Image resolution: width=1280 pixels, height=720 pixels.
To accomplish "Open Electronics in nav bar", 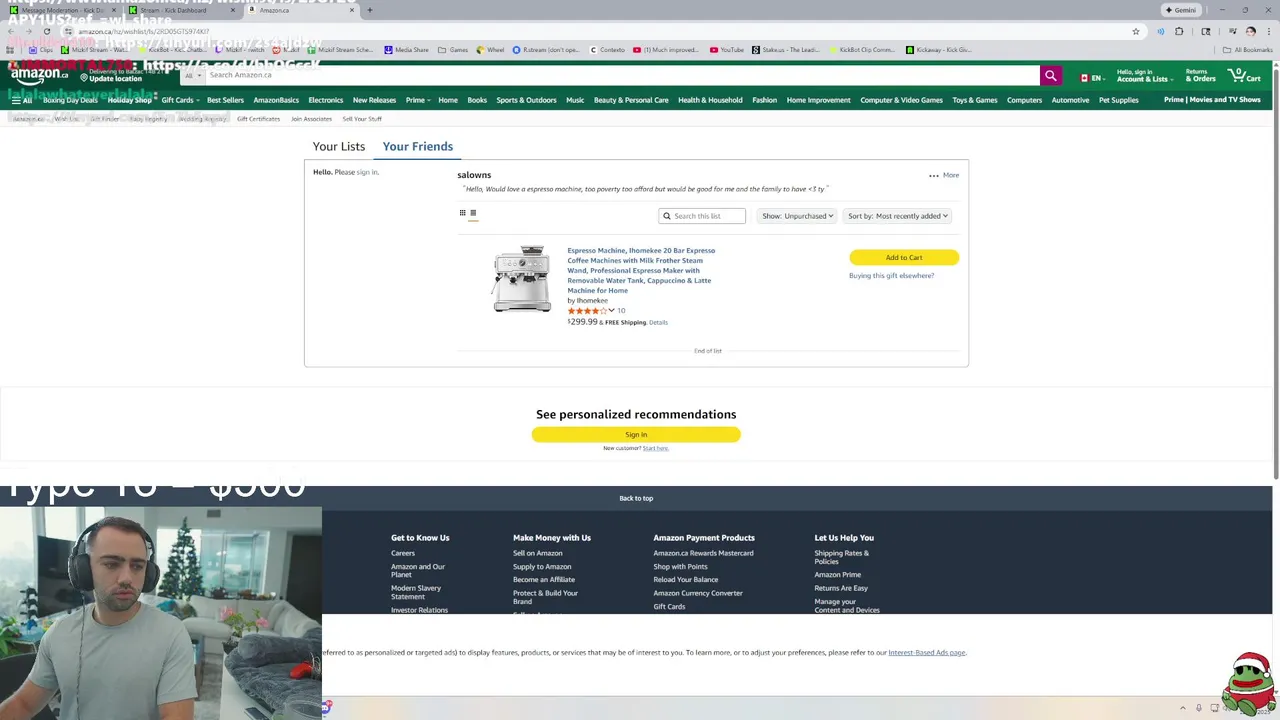I will coord(325,100).
